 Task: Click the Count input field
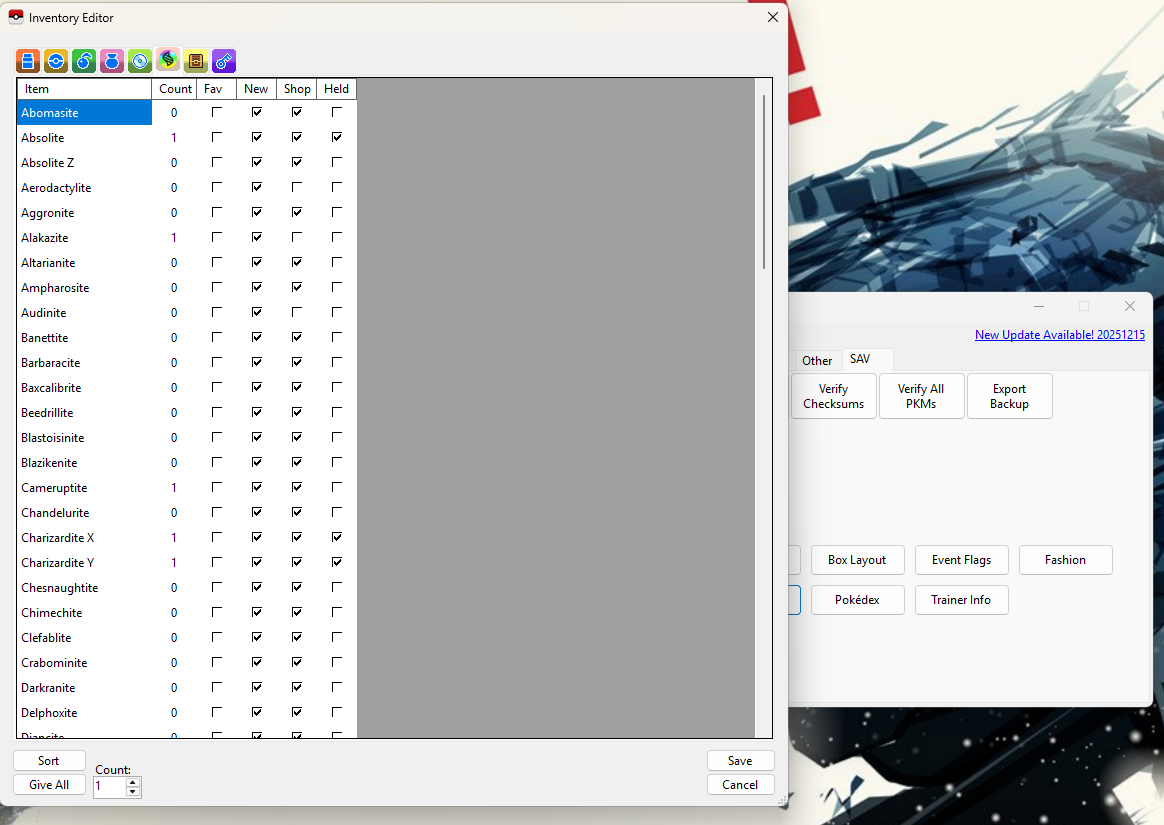(109, 787)
